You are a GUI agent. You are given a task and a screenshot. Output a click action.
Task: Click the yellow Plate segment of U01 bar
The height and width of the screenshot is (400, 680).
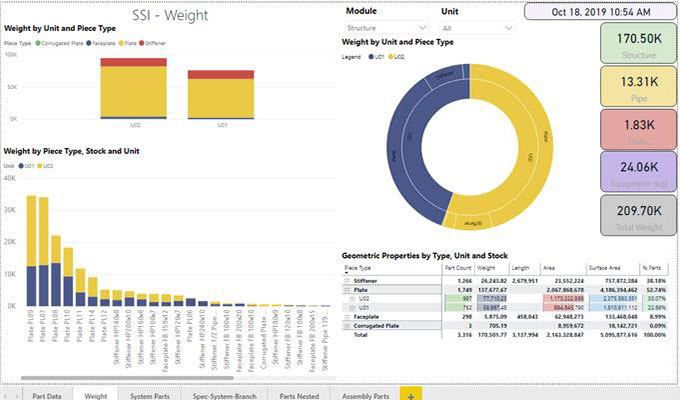(x=221, y=98)
